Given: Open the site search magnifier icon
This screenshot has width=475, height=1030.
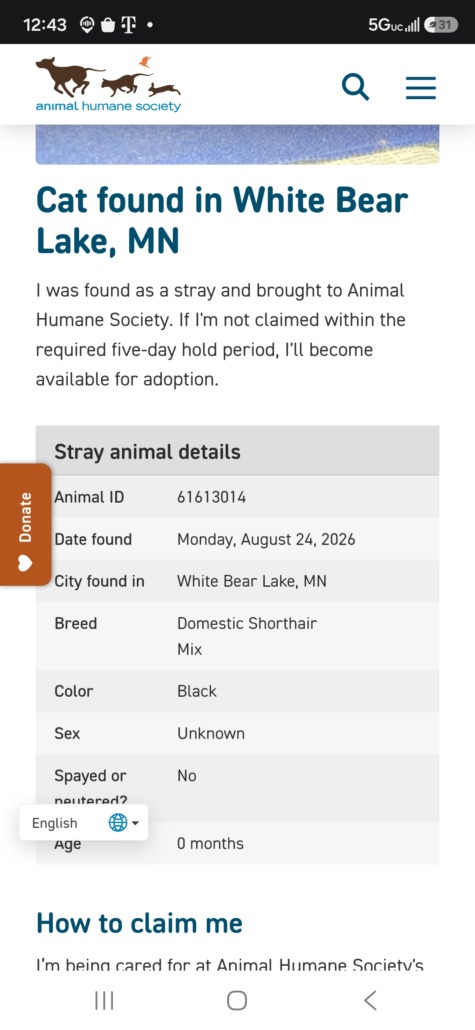Looking at the screenshot, I should (355, 87).
